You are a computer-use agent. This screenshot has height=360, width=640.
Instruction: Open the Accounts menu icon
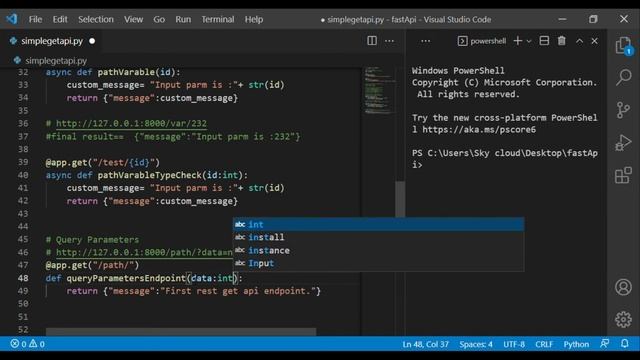623,287
